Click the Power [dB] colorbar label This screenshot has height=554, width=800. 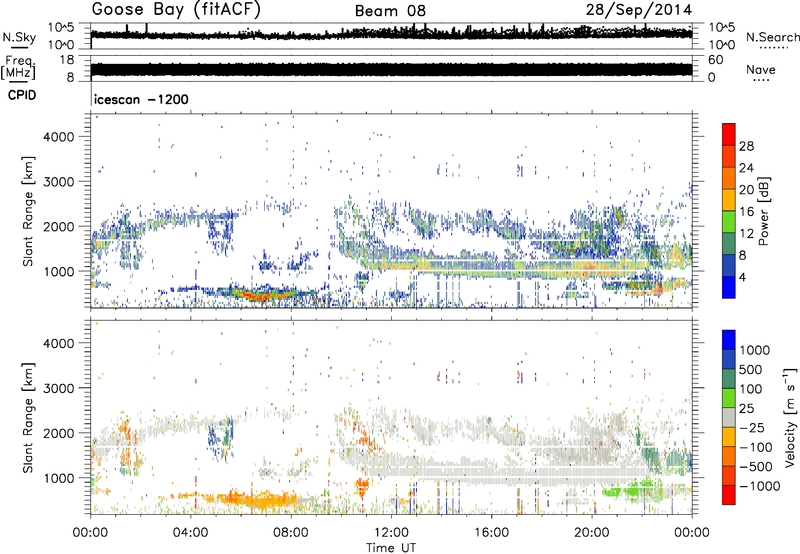point(763,211)
